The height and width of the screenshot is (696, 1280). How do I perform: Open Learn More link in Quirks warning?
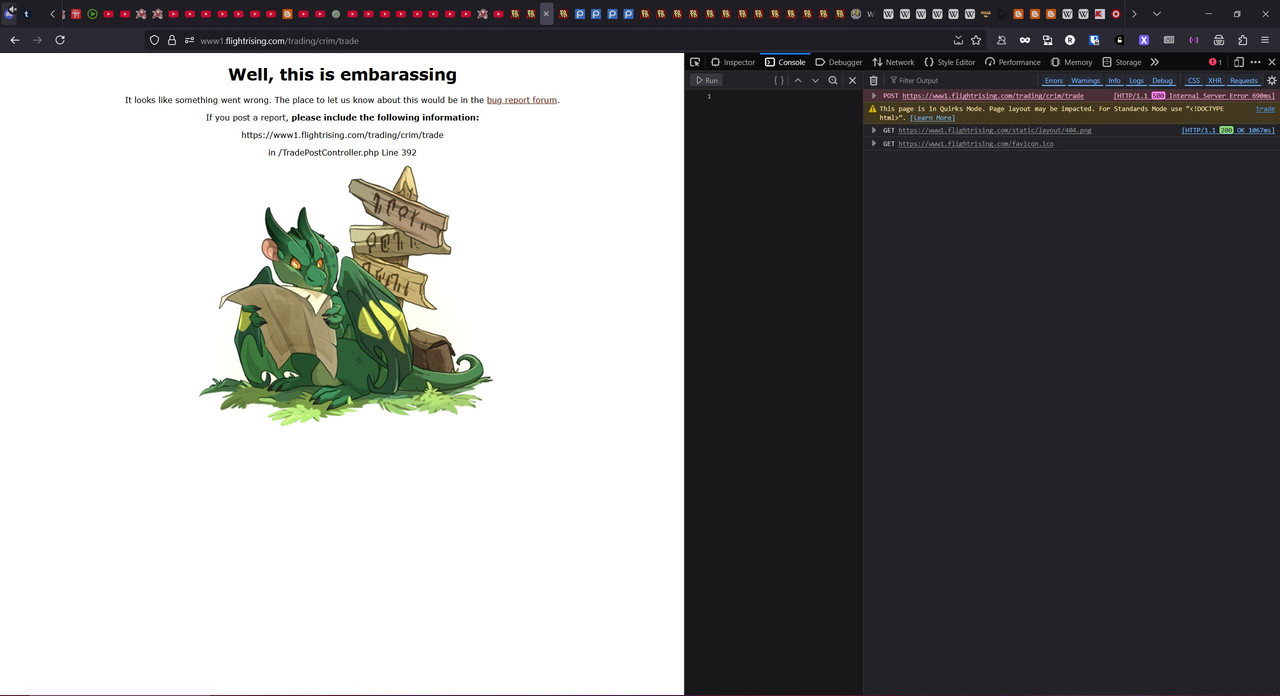(x=932, y=118)
